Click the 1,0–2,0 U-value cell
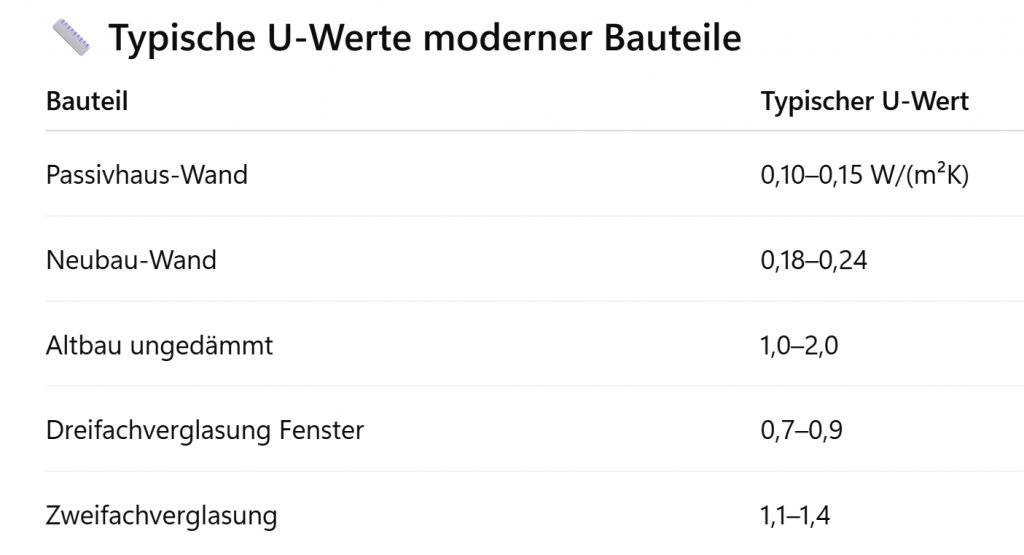1024x555 pixels. [799, 346]
